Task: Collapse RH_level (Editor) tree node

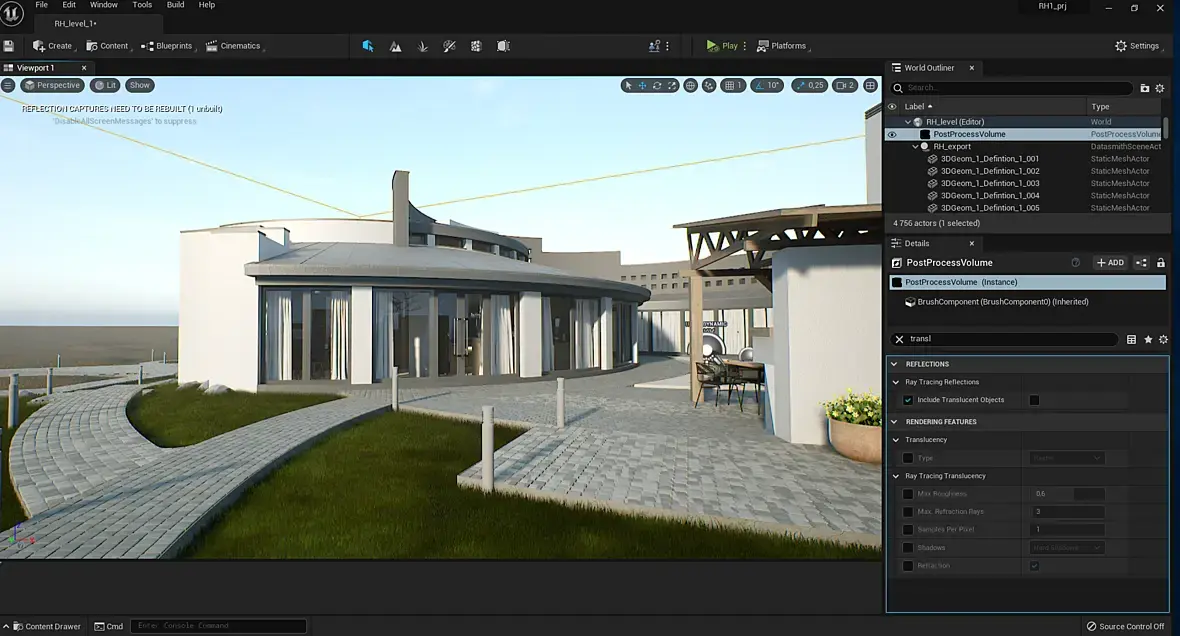Action: point(908,122)
